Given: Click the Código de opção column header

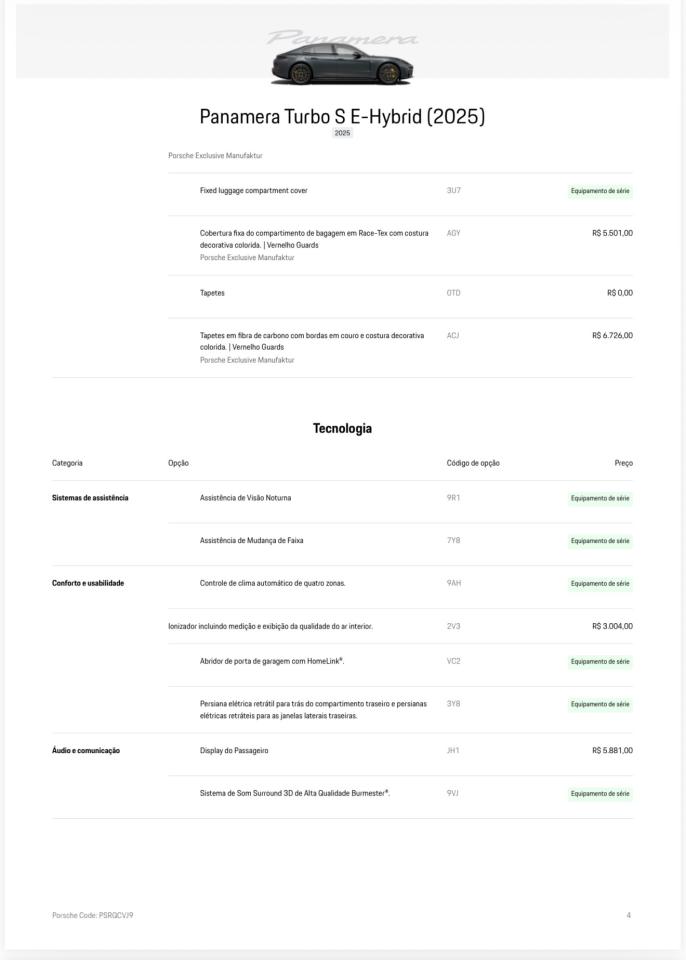Looking at the screenshot, I should point(473,463).
